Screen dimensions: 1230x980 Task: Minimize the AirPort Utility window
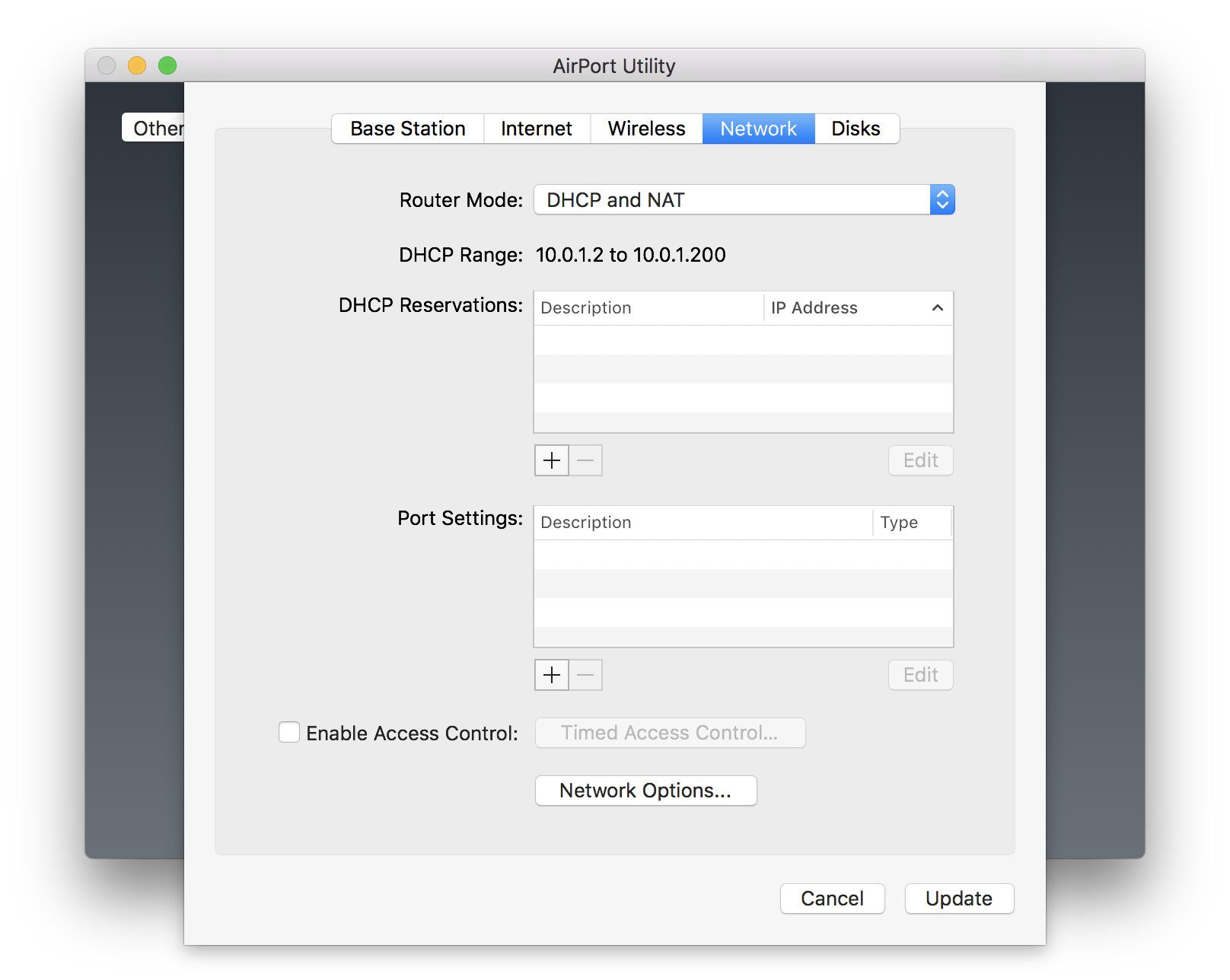pyautogui.click(x=137, y=65)
